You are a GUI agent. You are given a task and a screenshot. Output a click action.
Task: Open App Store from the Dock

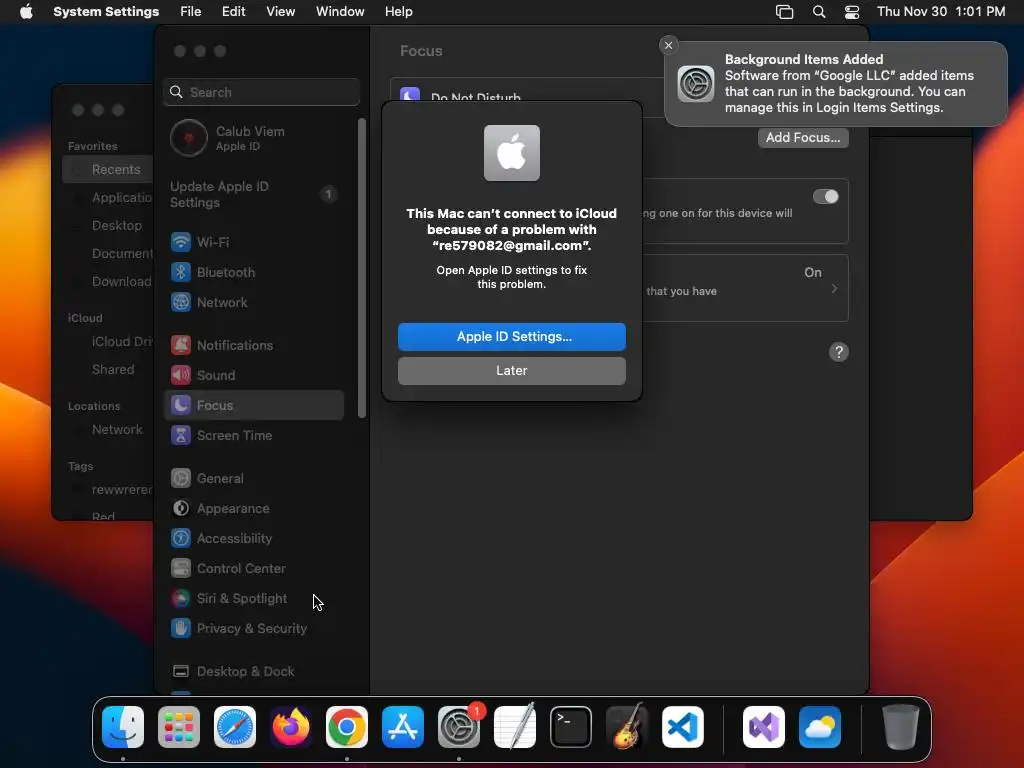point(403,727)
